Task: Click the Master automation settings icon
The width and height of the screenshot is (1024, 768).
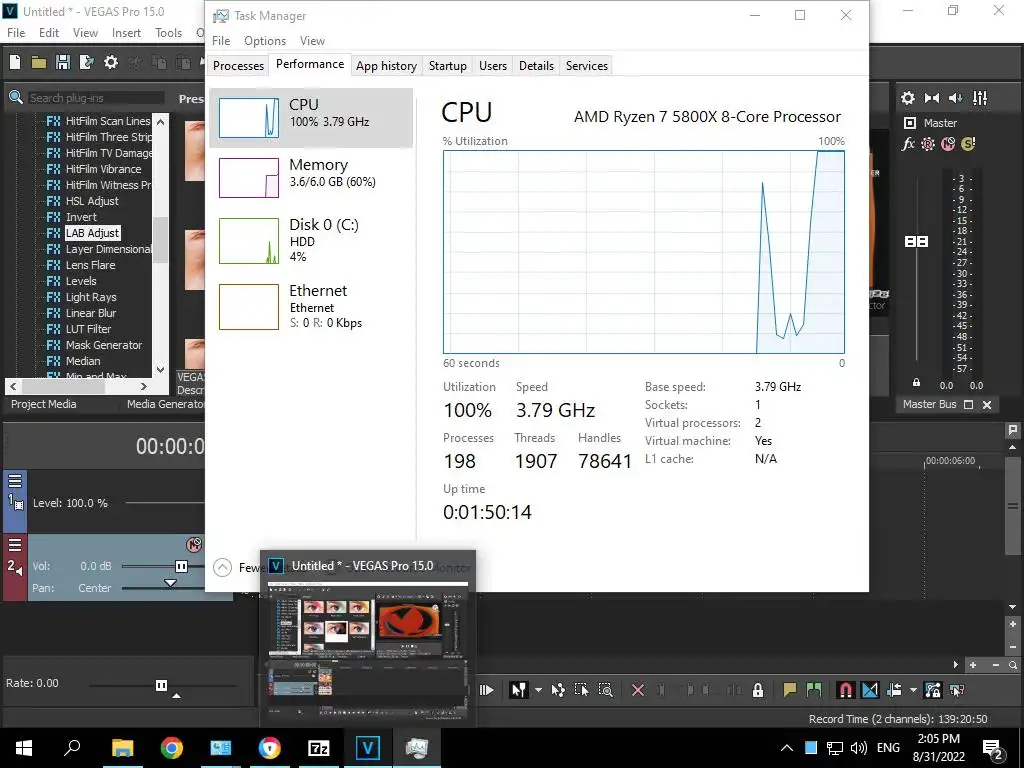Action: click(x=928, y=144)
